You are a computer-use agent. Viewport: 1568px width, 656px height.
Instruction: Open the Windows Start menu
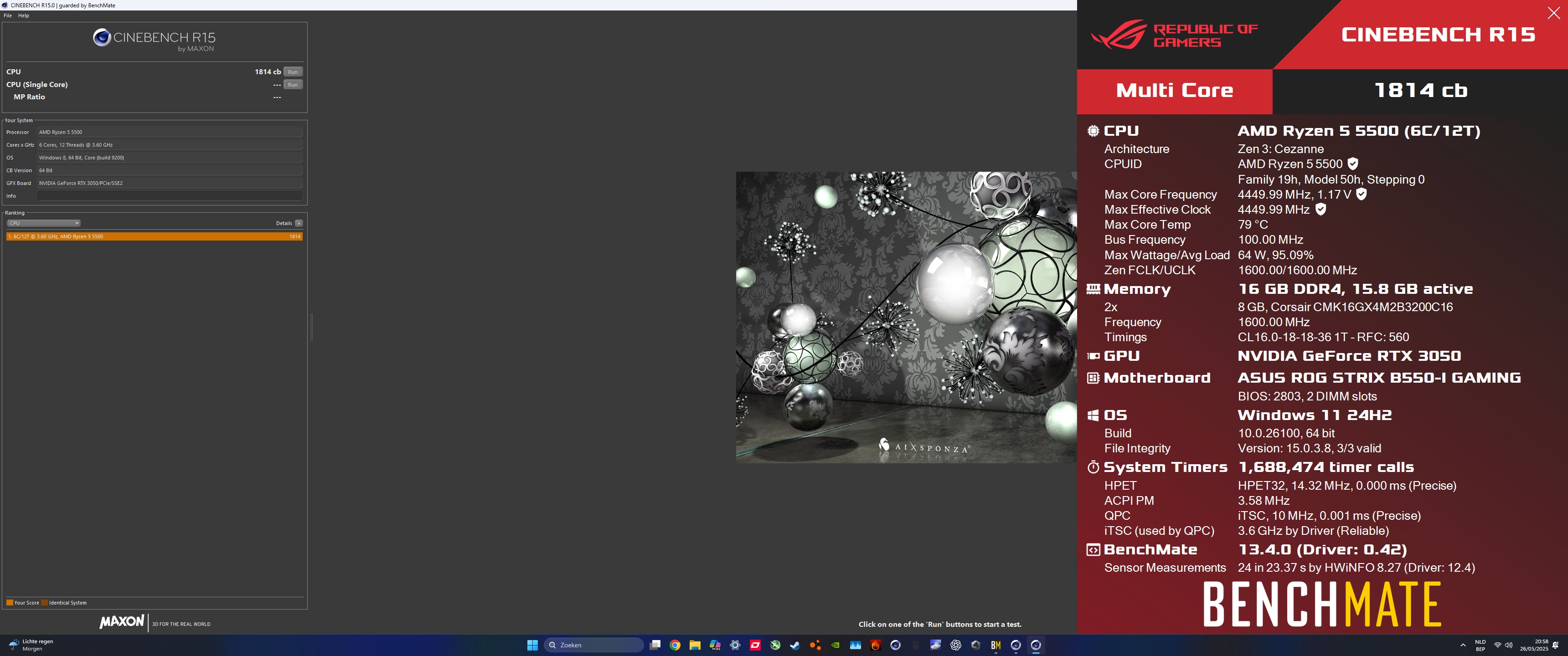click(532, 645)
